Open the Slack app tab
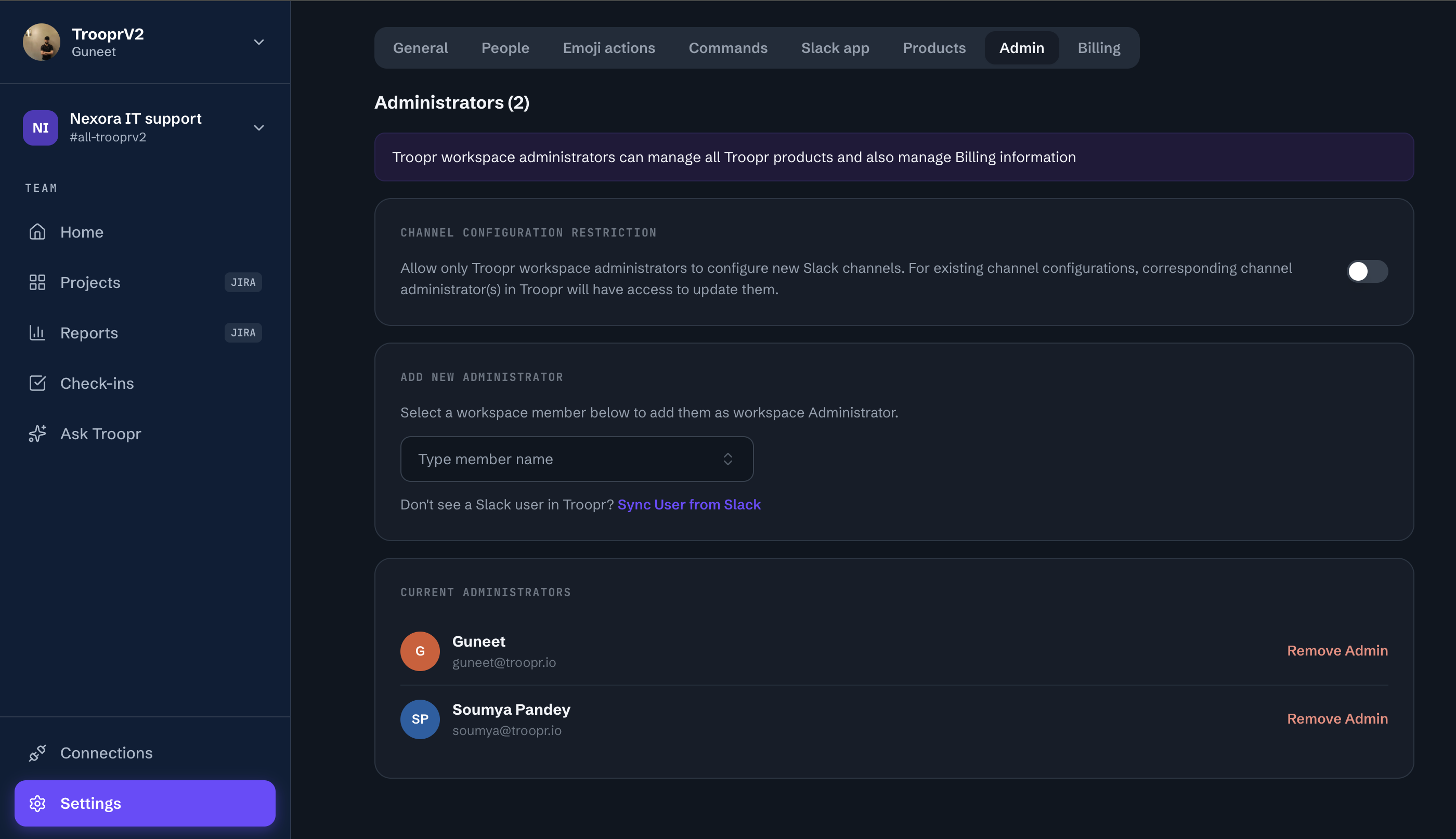The width and height of the screenshot is (1456, 839). point(835,48)
